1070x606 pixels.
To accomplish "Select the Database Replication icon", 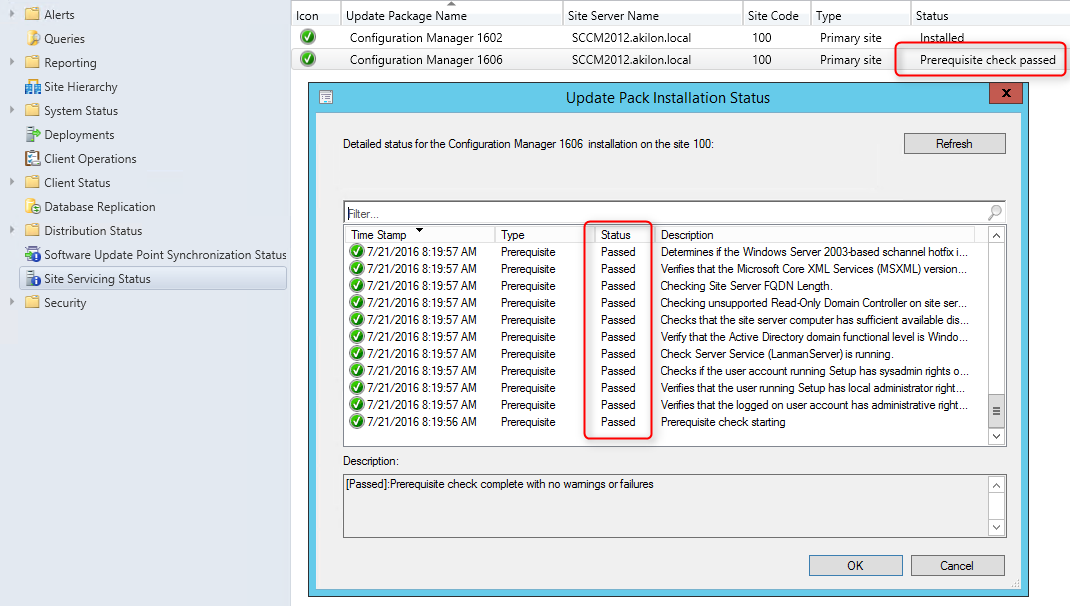I will click(32, 206).
